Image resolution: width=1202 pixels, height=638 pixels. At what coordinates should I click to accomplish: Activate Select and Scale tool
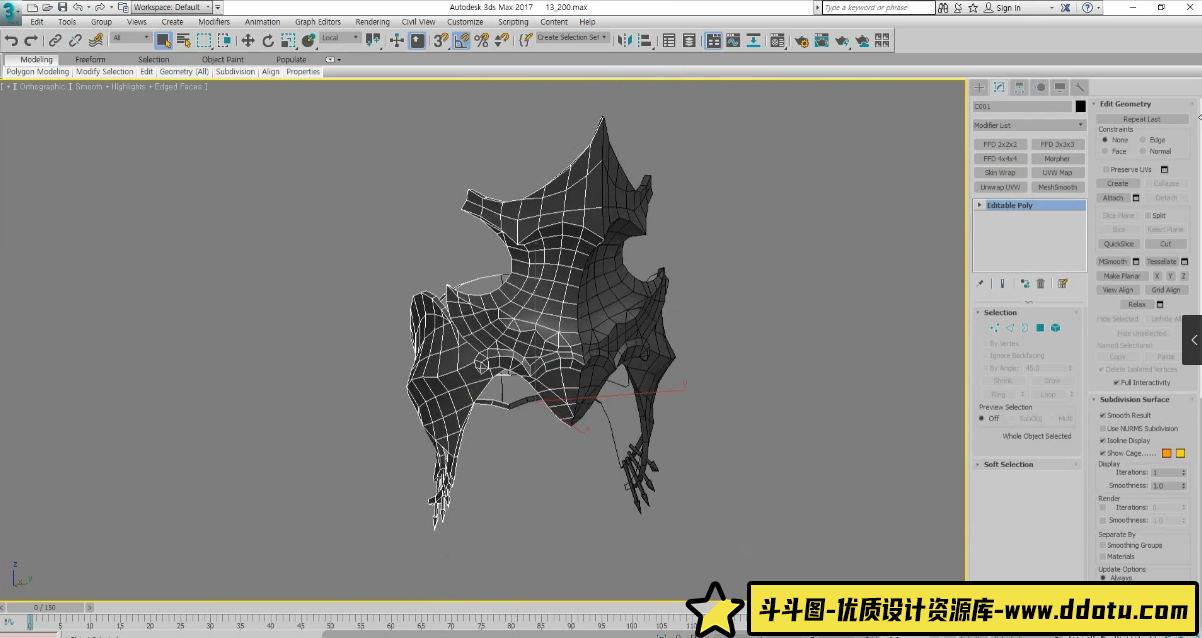point(288,40)
